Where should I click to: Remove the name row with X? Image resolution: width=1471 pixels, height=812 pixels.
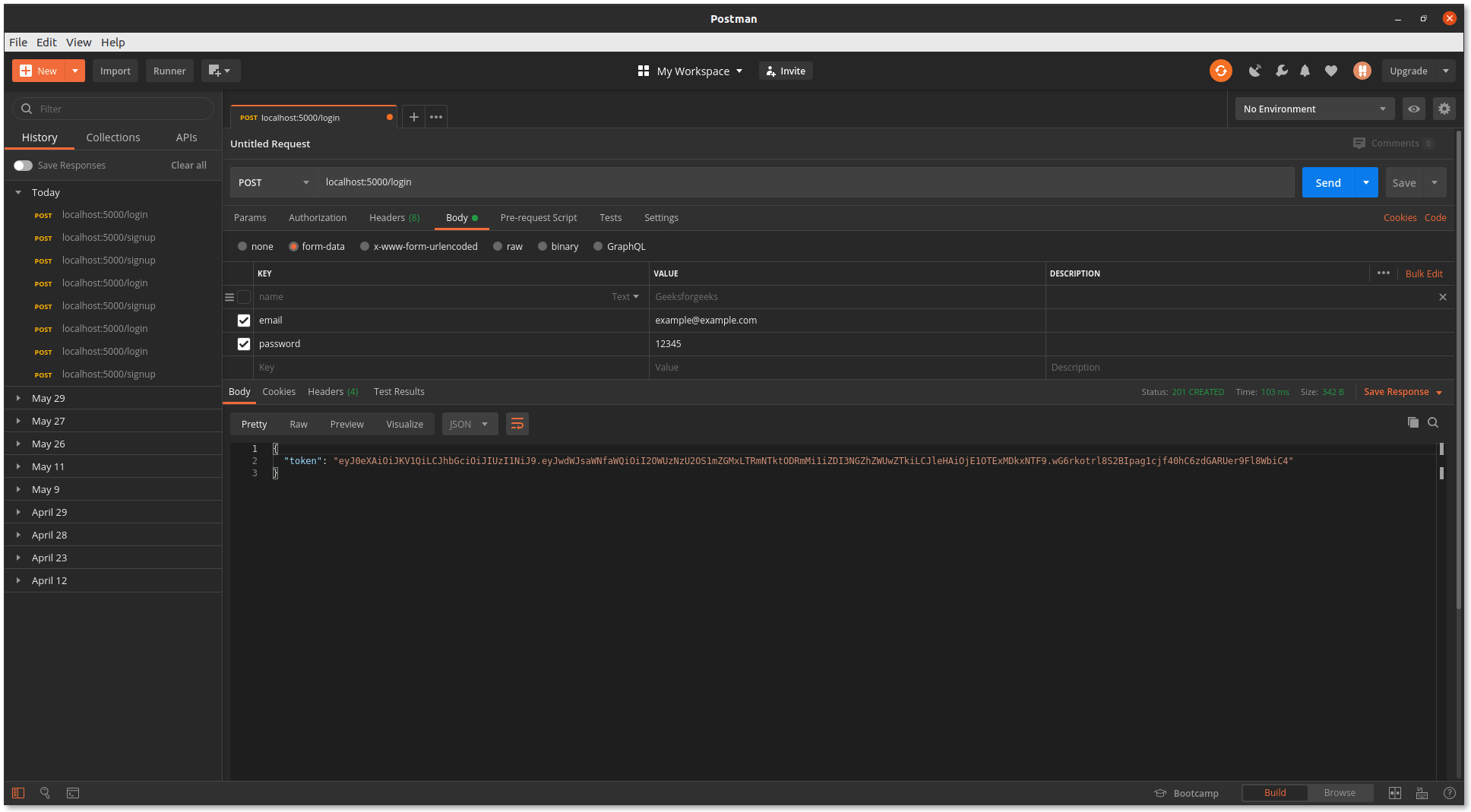[1442, 297]
